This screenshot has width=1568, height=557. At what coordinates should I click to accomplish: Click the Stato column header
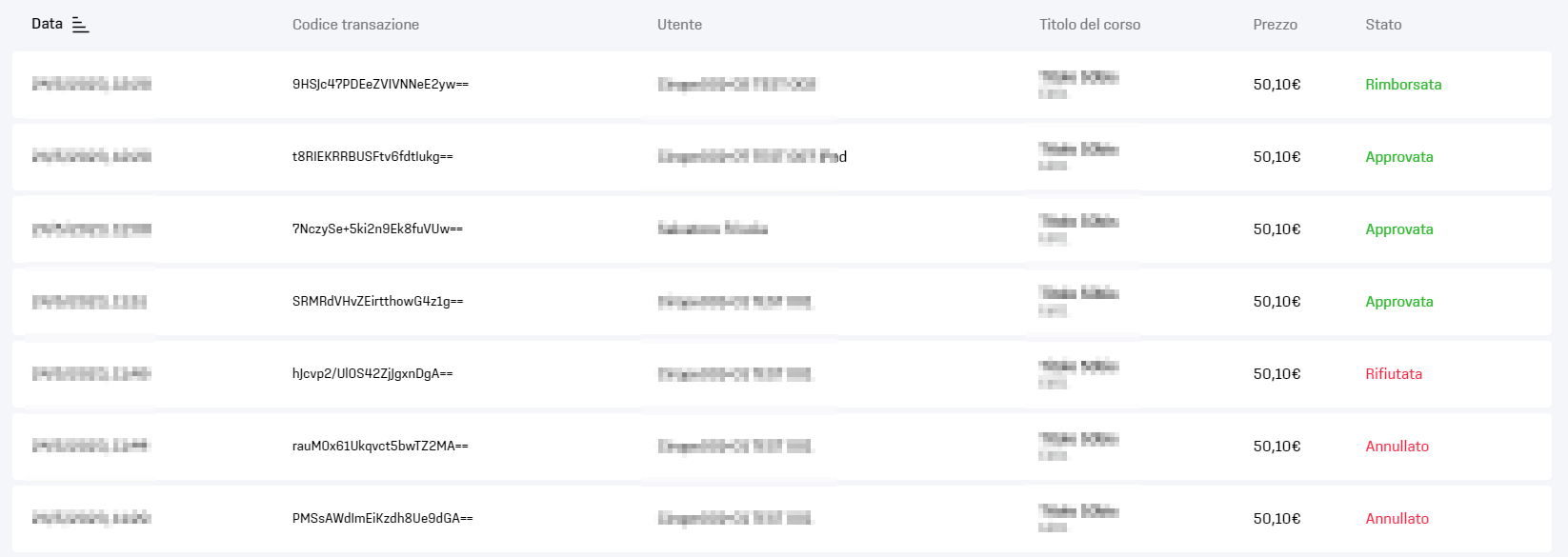1383,25
